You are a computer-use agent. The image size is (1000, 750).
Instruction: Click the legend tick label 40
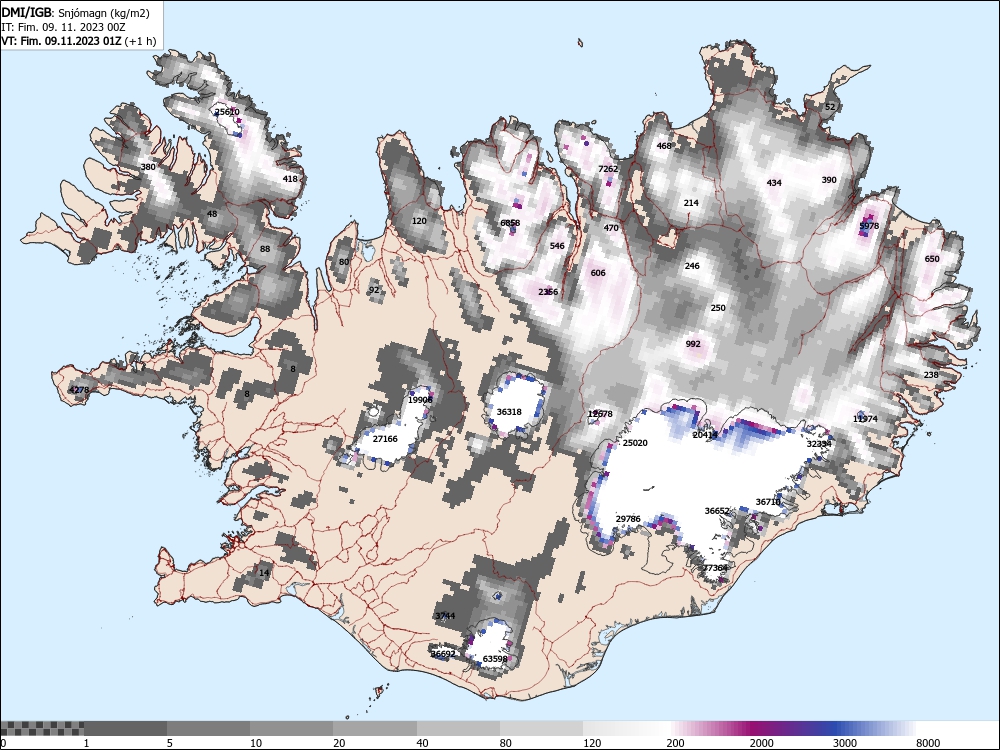point(422,743)
